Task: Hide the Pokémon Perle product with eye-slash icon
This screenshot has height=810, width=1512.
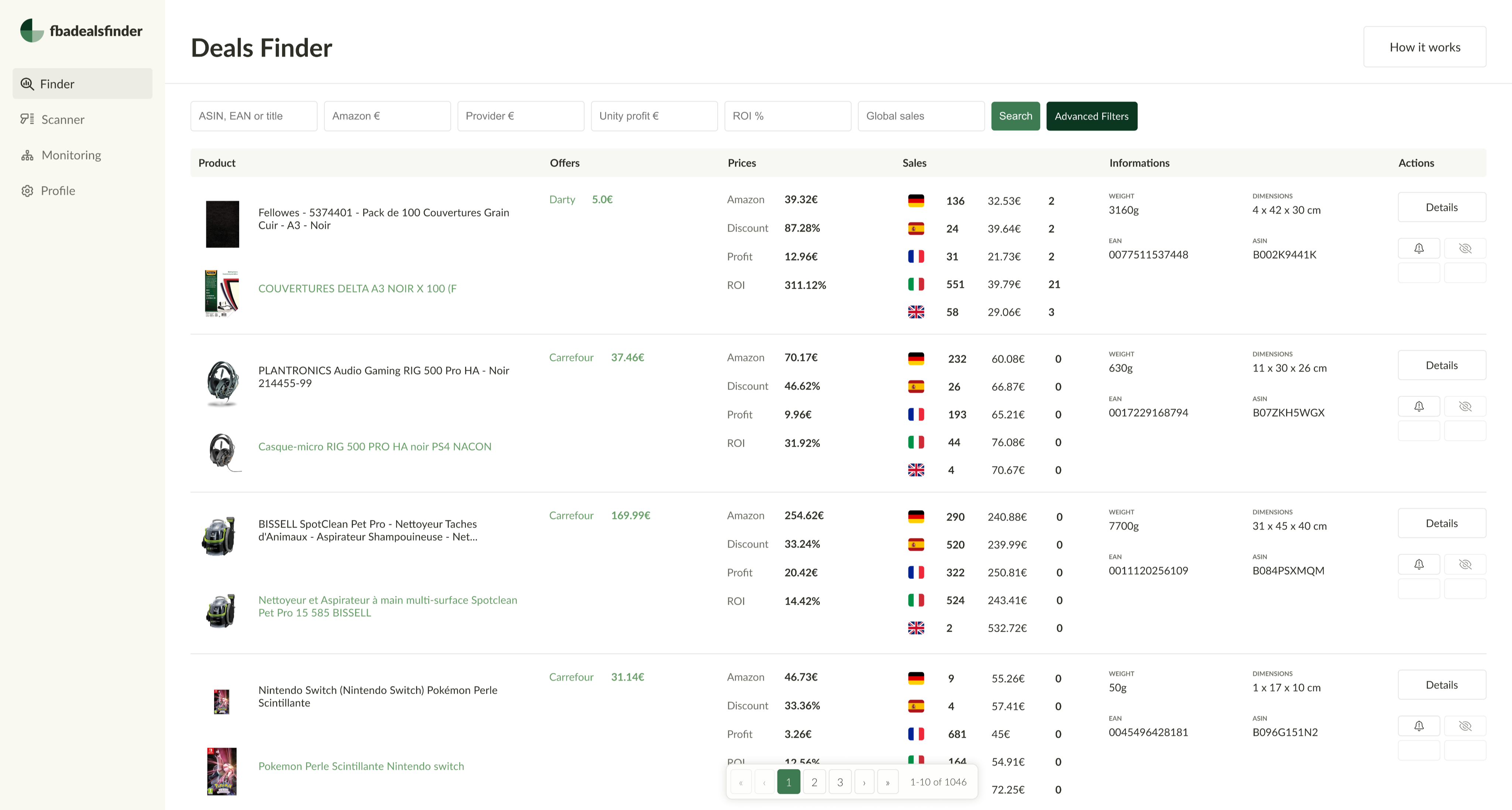Action: pos(1465,726)
